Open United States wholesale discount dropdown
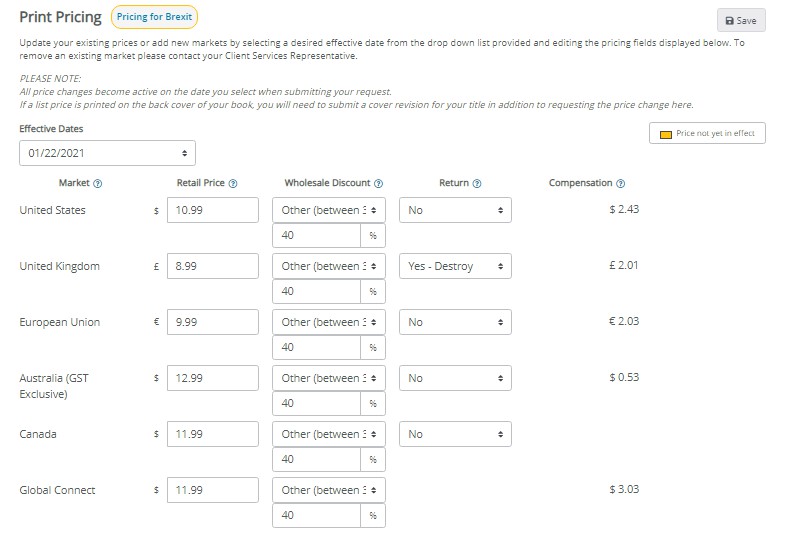 click(x=329, y=211)
